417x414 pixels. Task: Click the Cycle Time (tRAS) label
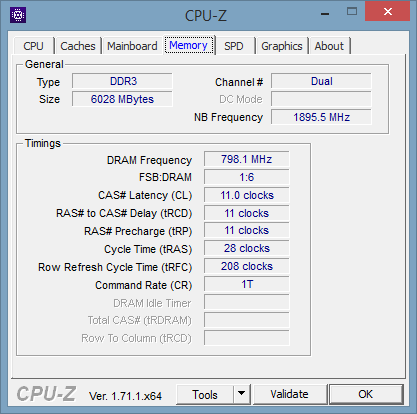click(x=148, y=249)
